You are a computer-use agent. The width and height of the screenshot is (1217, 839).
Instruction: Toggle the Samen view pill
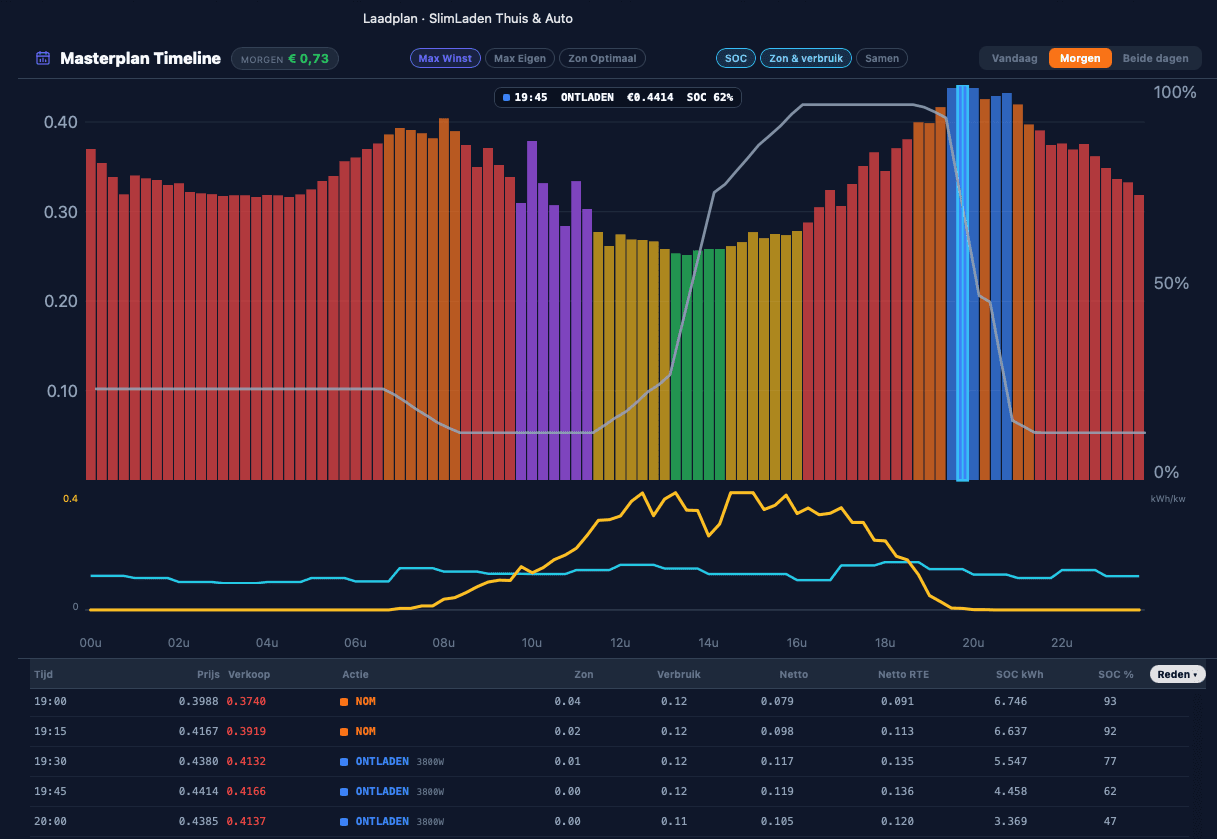[882, 58]
